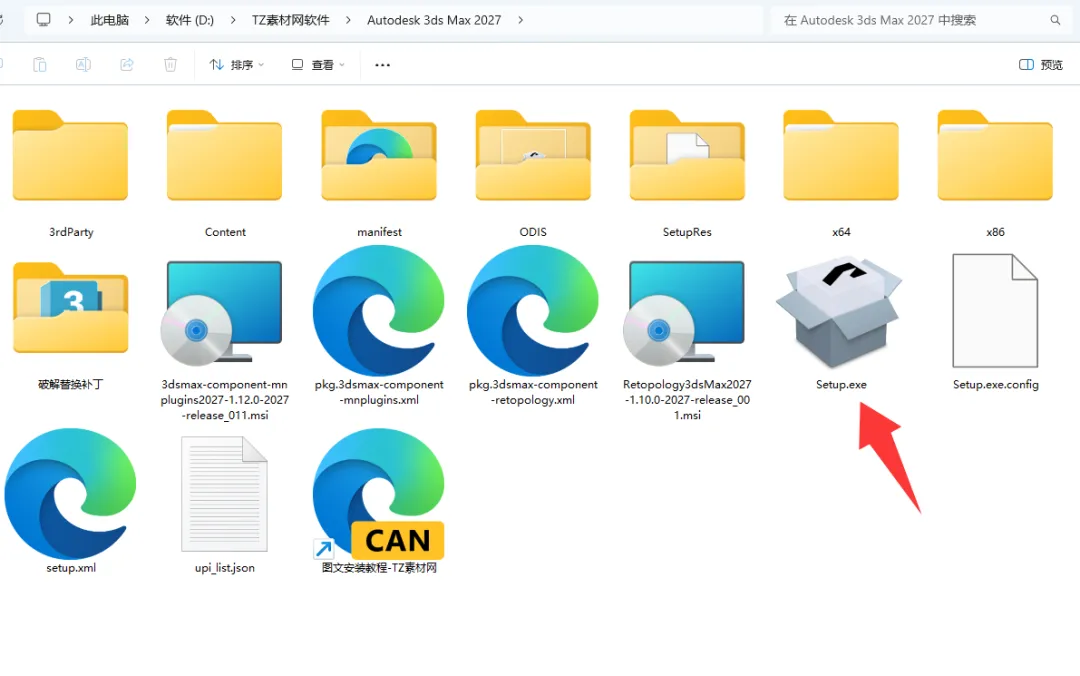The image size is (1080, 676).
Task: Click the delete trash icon
Action: click(170, 64)
